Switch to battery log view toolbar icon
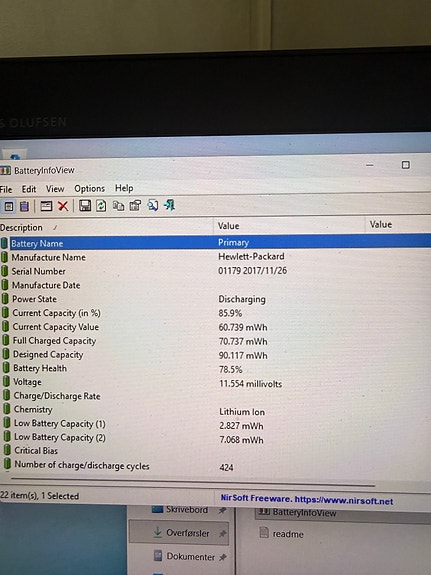 [24, 206]
